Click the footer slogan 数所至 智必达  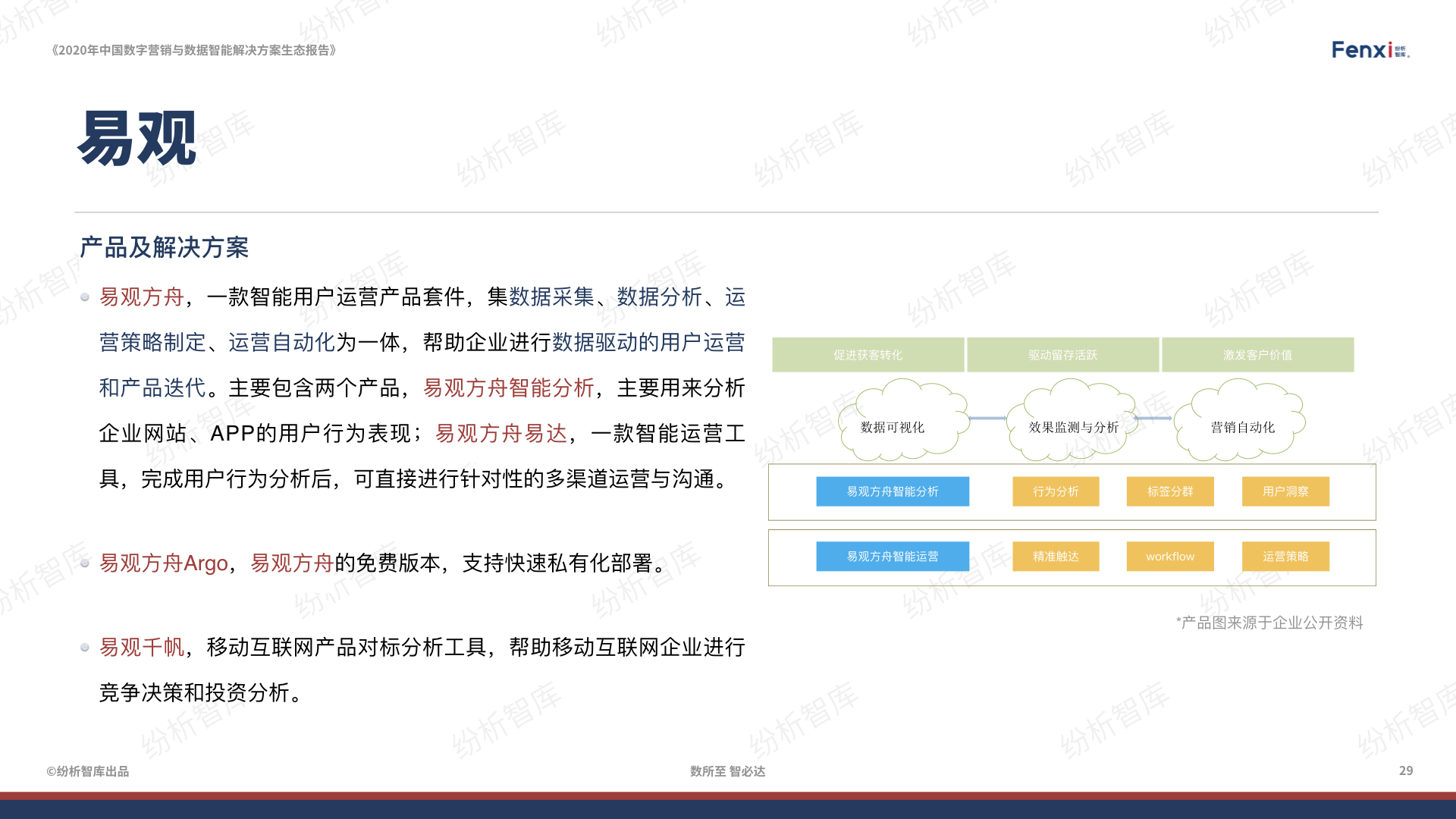tap(728, 771)
